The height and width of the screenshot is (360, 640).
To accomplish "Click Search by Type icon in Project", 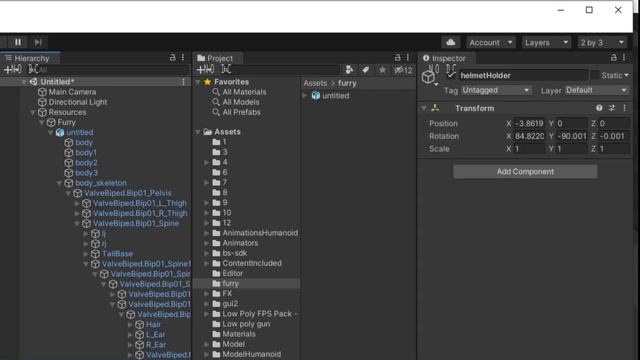I will [349, 70].
